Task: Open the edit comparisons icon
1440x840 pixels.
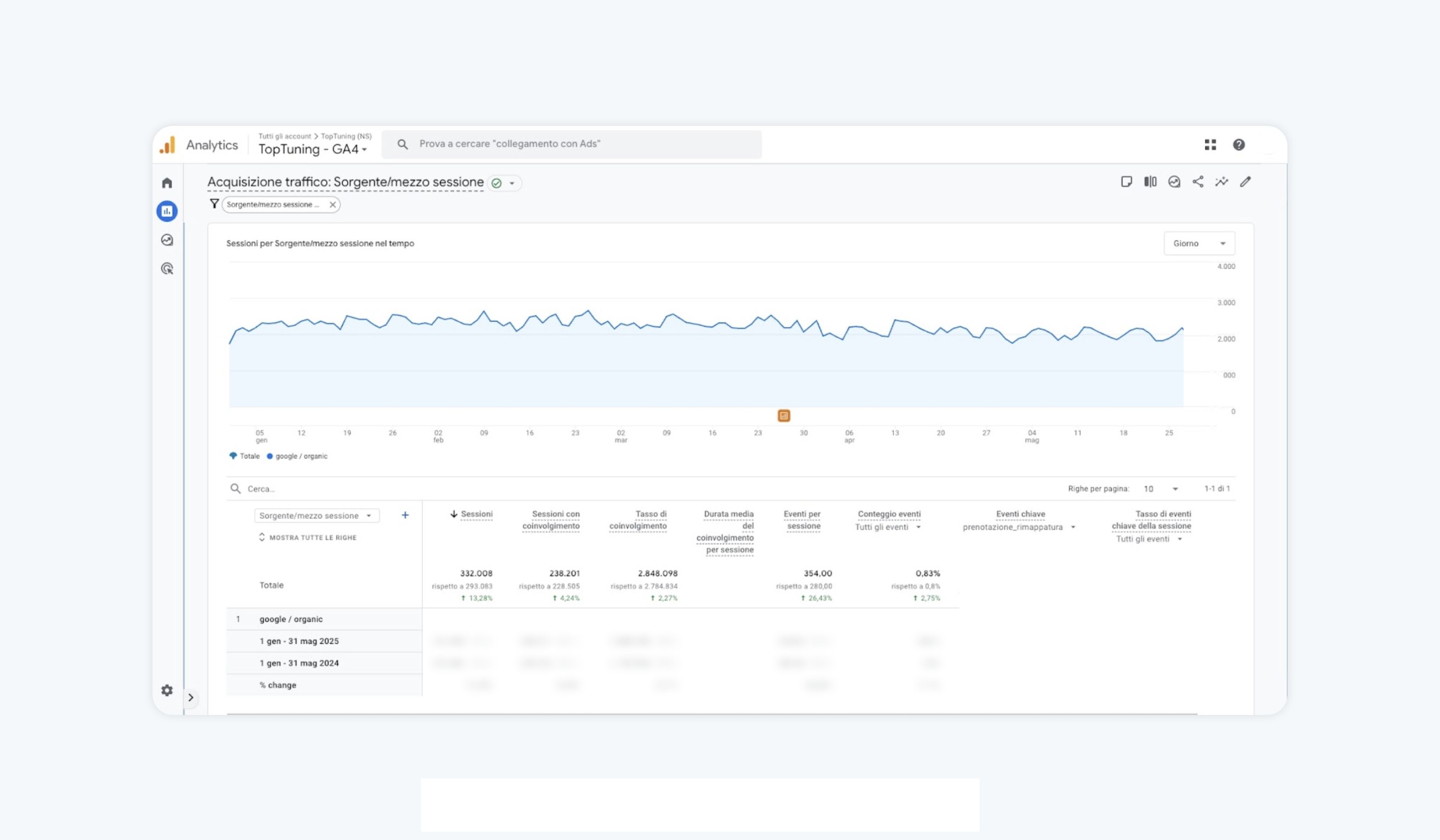Action: coord(1150,182)
